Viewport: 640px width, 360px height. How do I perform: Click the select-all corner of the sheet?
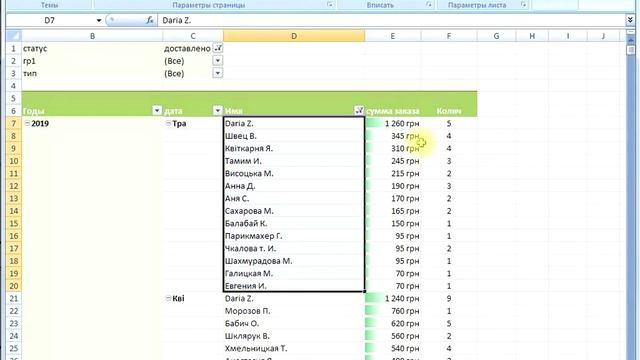(x=13, y=36)
